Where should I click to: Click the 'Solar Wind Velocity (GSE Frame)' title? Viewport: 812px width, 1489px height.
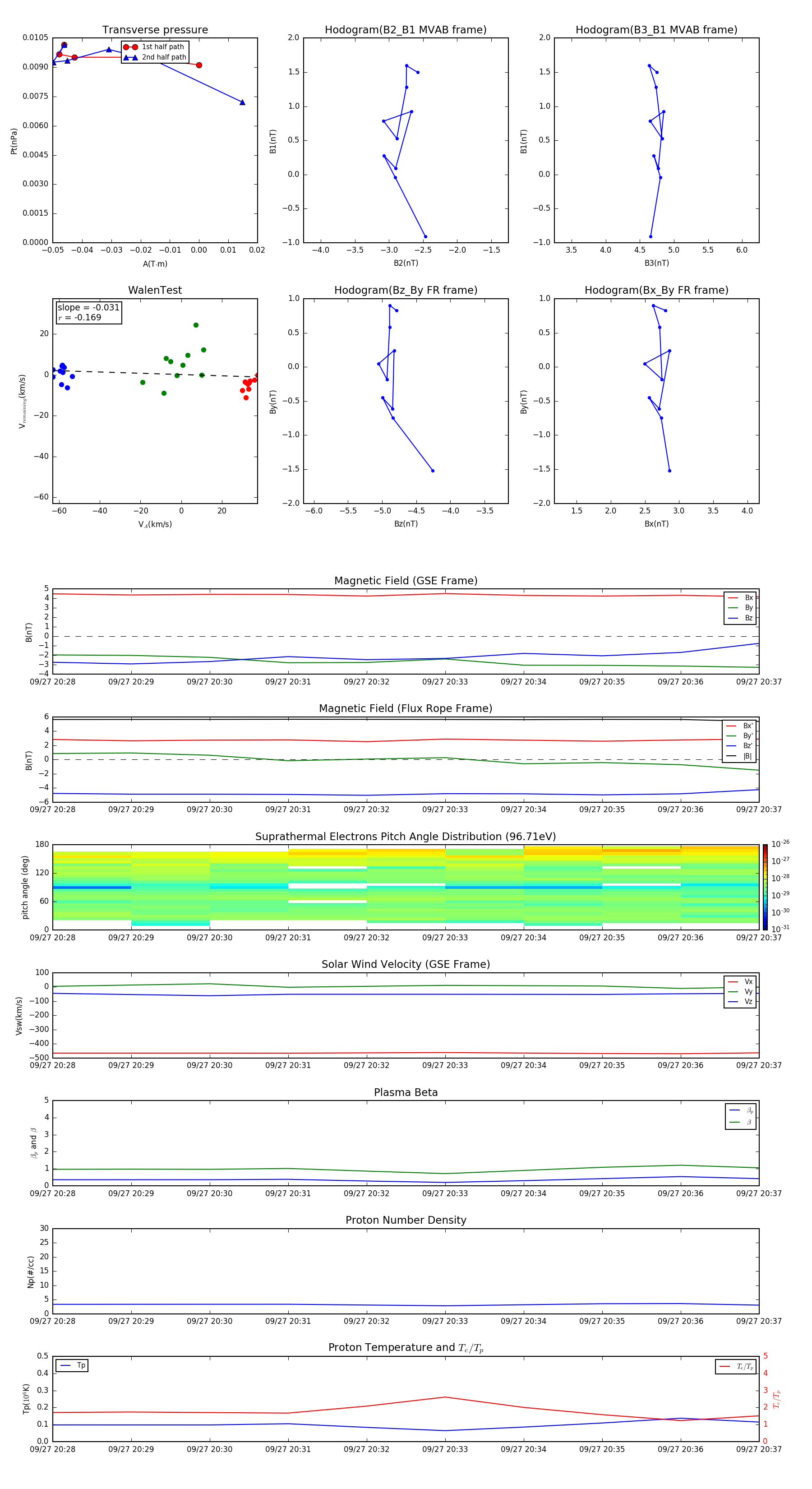pos(406,965)
